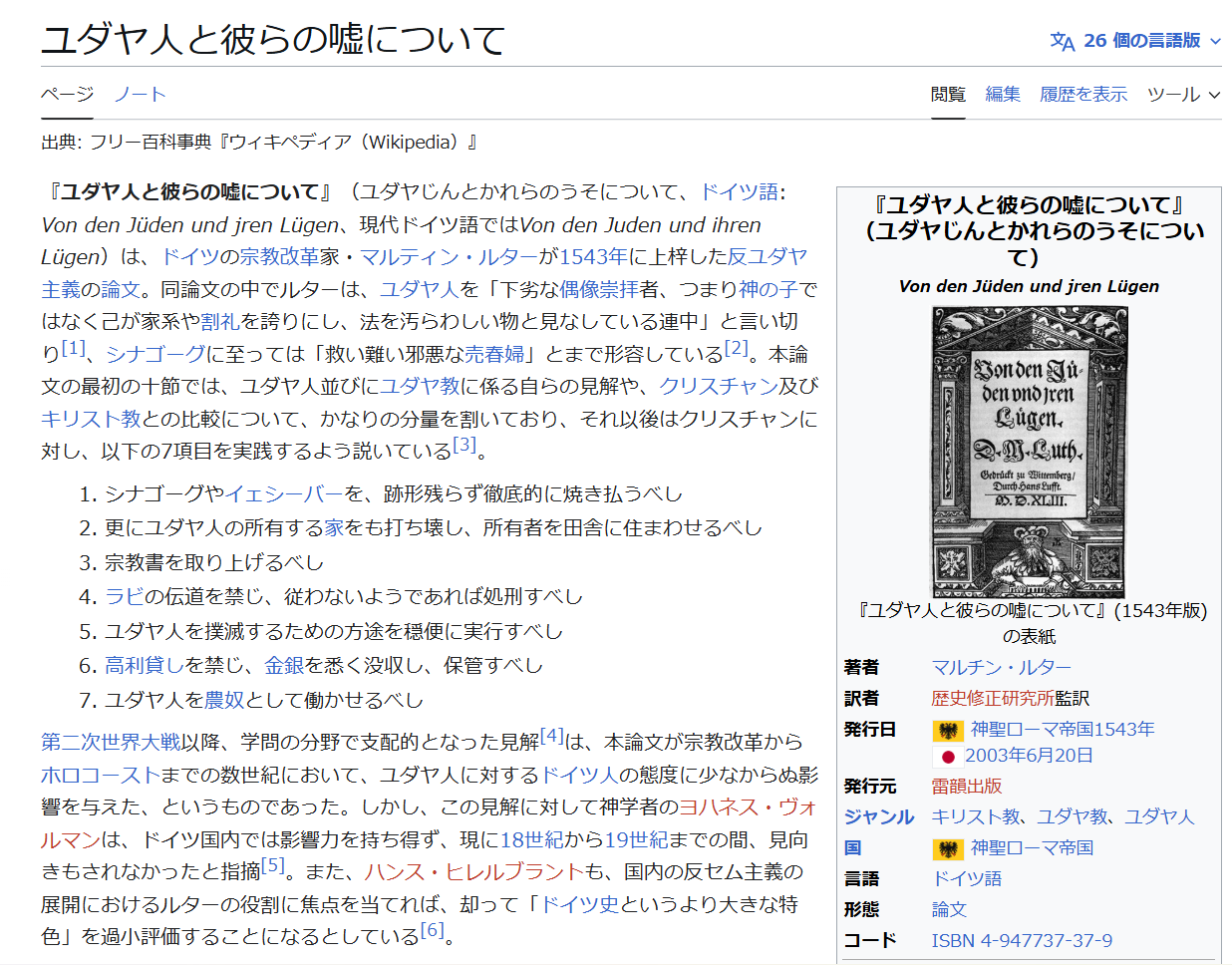Open the book title page image
This screenshot has height=965, width=1232.
click(x=1029, y=452)
